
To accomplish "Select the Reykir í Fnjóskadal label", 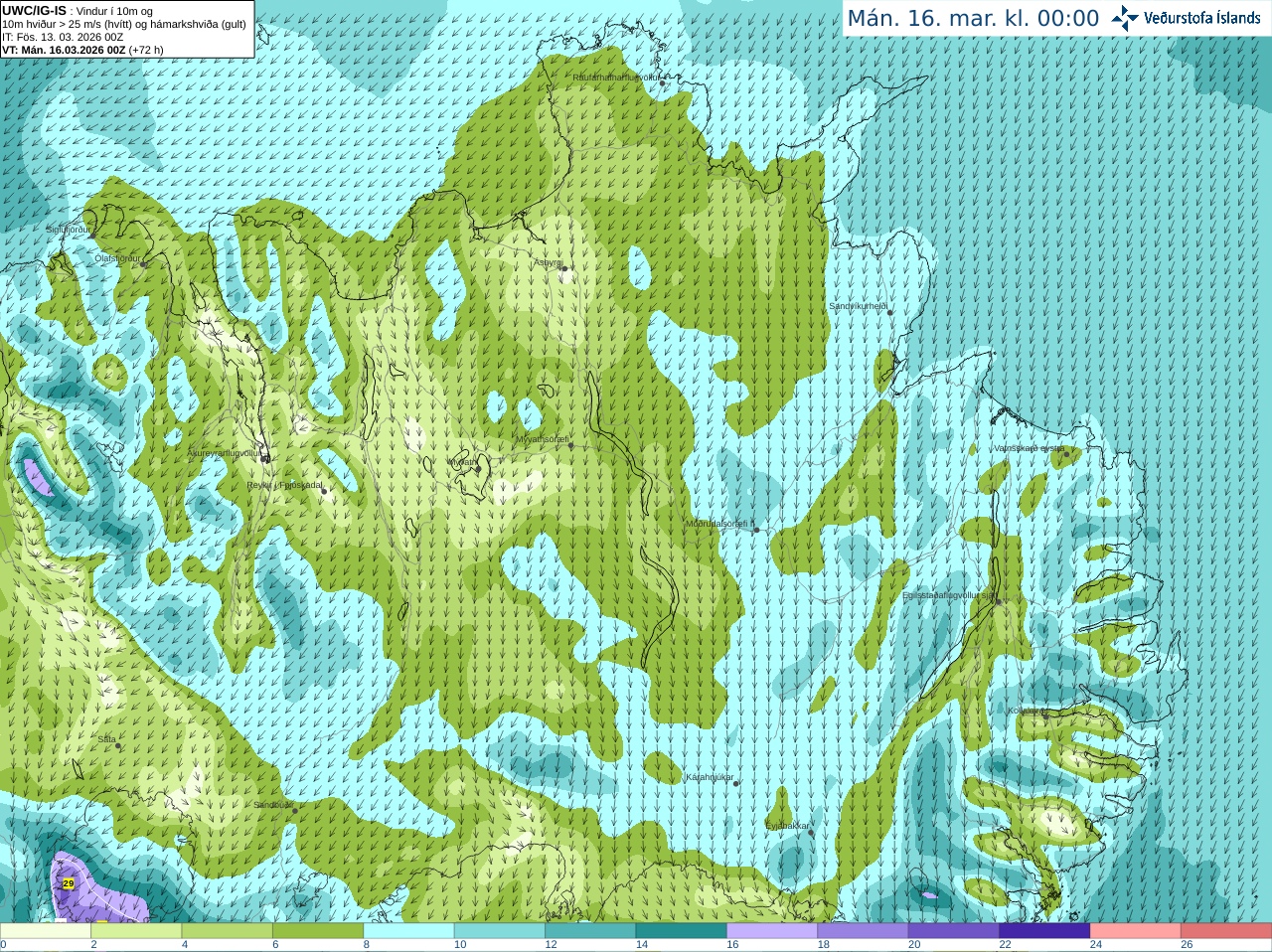I will (x=285, y=485).
